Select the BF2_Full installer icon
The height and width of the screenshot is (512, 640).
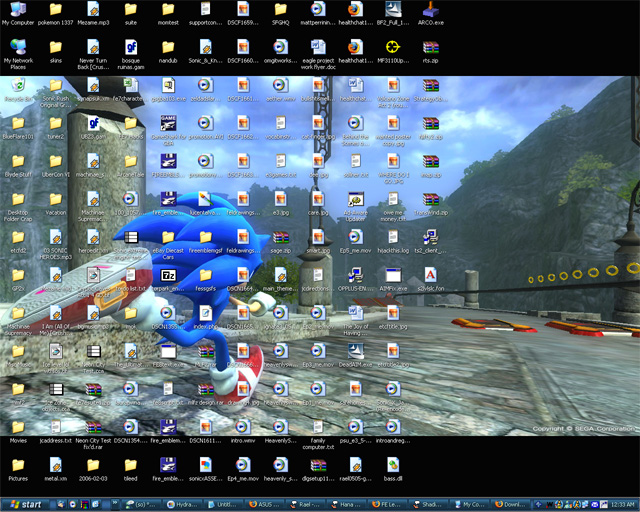click(393, 13)
